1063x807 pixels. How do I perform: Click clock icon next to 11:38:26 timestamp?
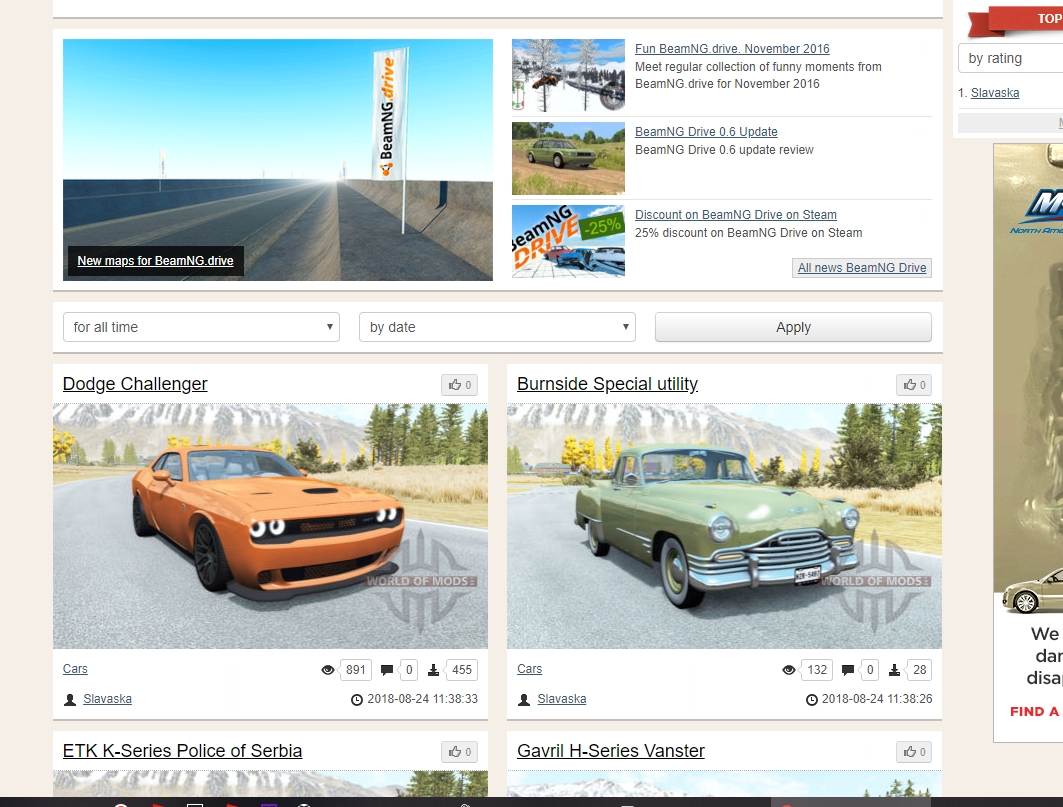click(811, 700)
